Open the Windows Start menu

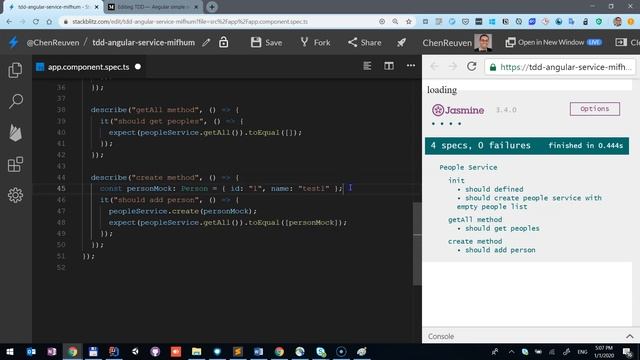click(x=10, y=351)
